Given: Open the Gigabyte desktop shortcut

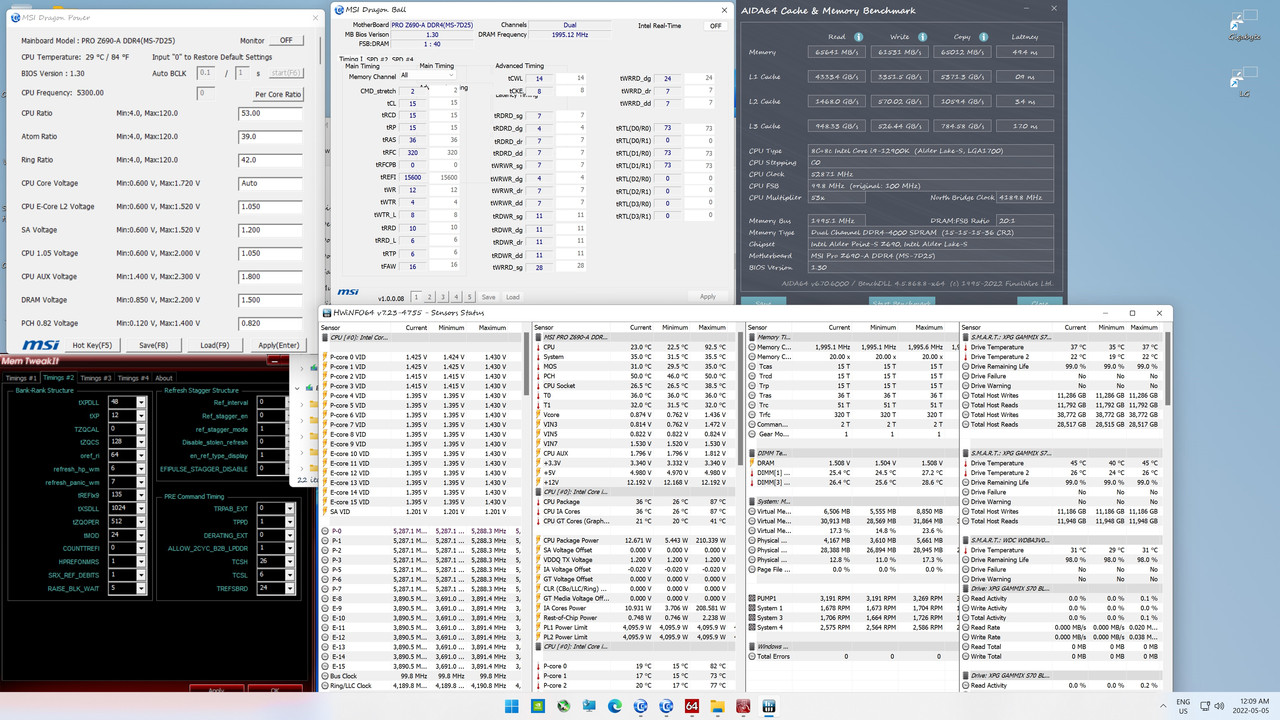Looking at the screenshot, I should [x=1243, y=25].
